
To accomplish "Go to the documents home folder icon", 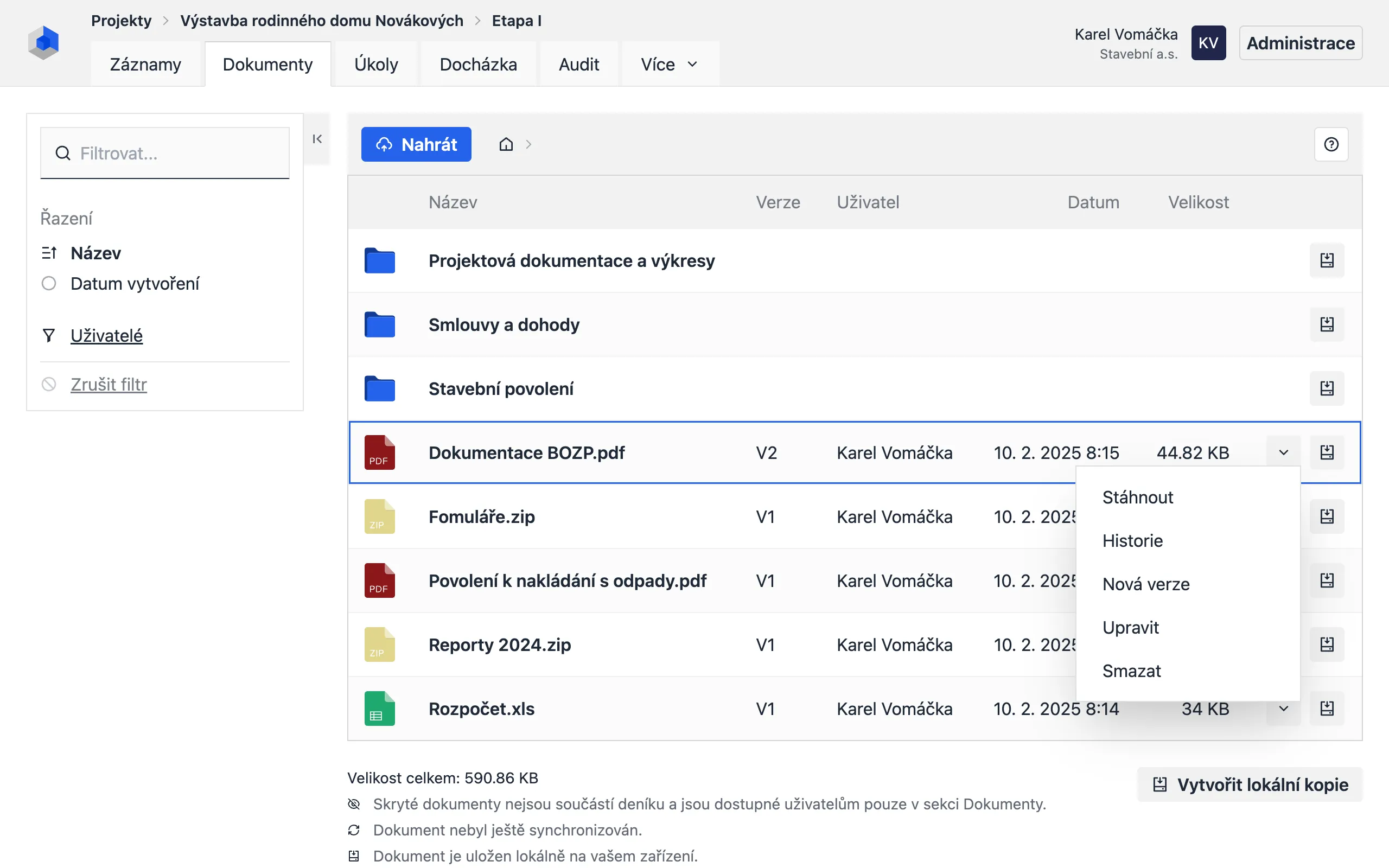I will click(x=506, y=144).
